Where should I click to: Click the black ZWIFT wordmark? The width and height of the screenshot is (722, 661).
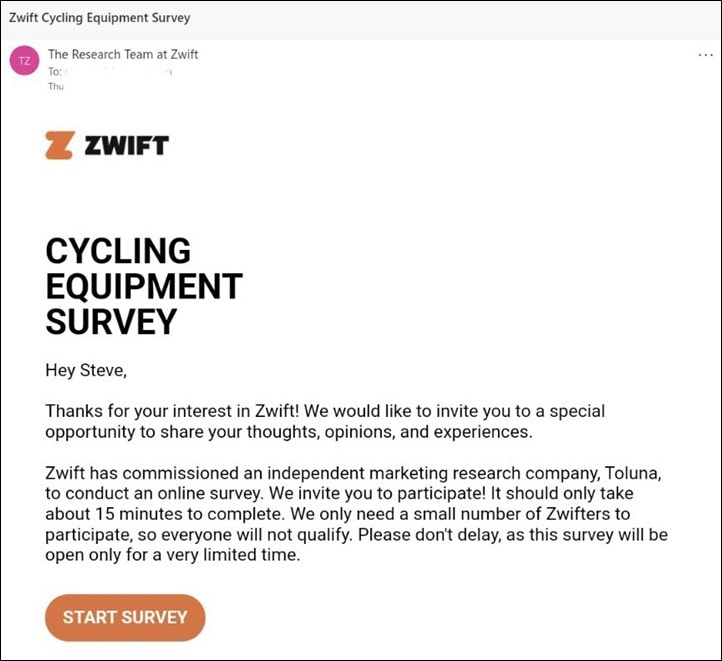tap(127, 145)
